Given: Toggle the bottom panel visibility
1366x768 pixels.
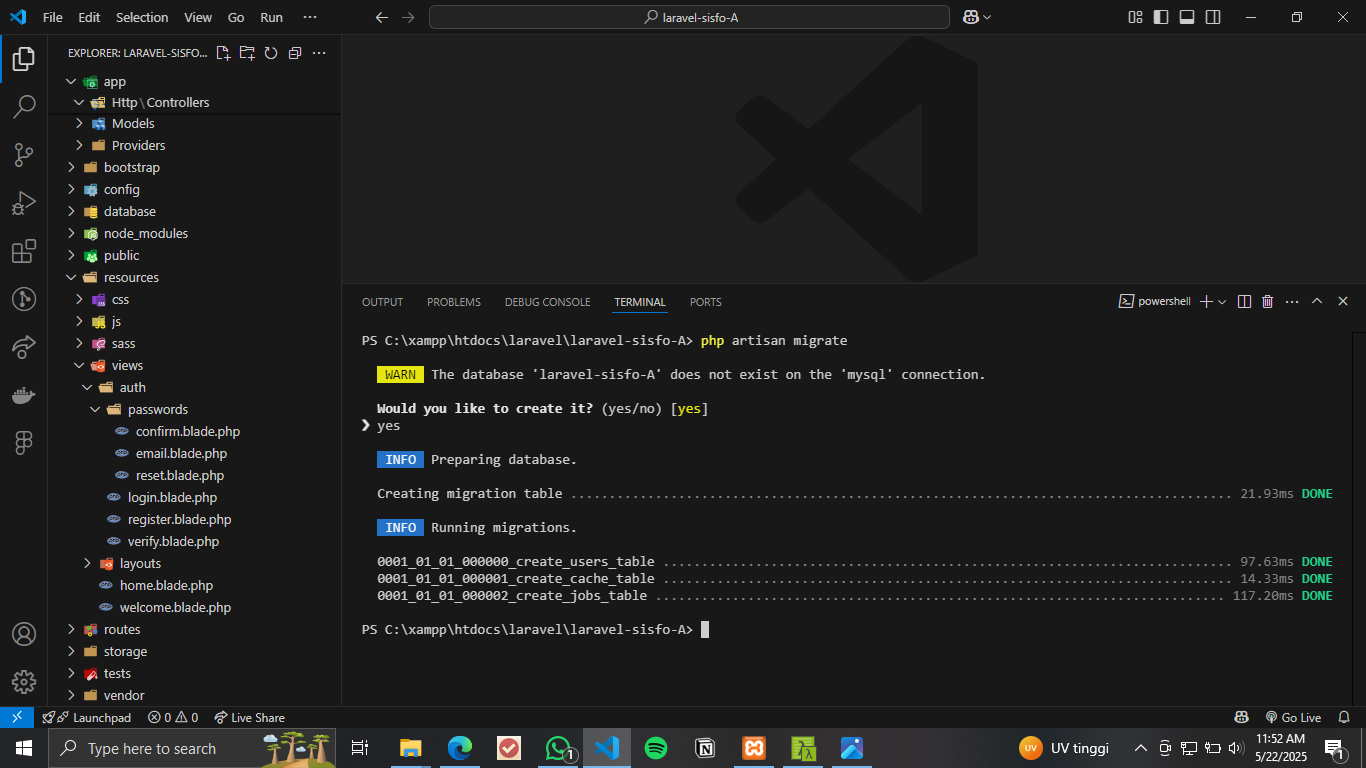Looking at the screenshot, I should pos(1187,17).
